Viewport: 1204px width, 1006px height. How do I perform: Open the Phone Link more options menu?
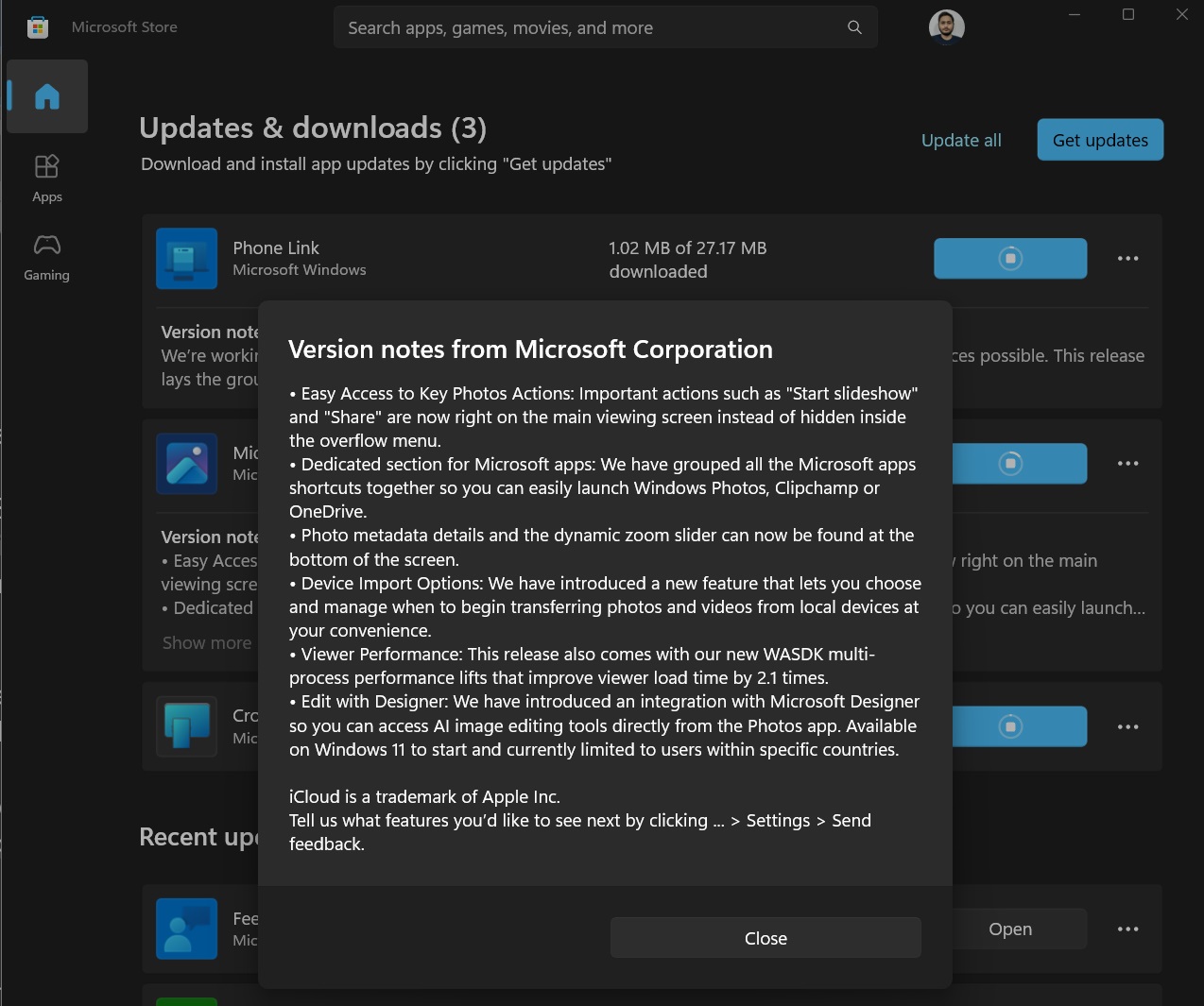(x=1127, y=258)
